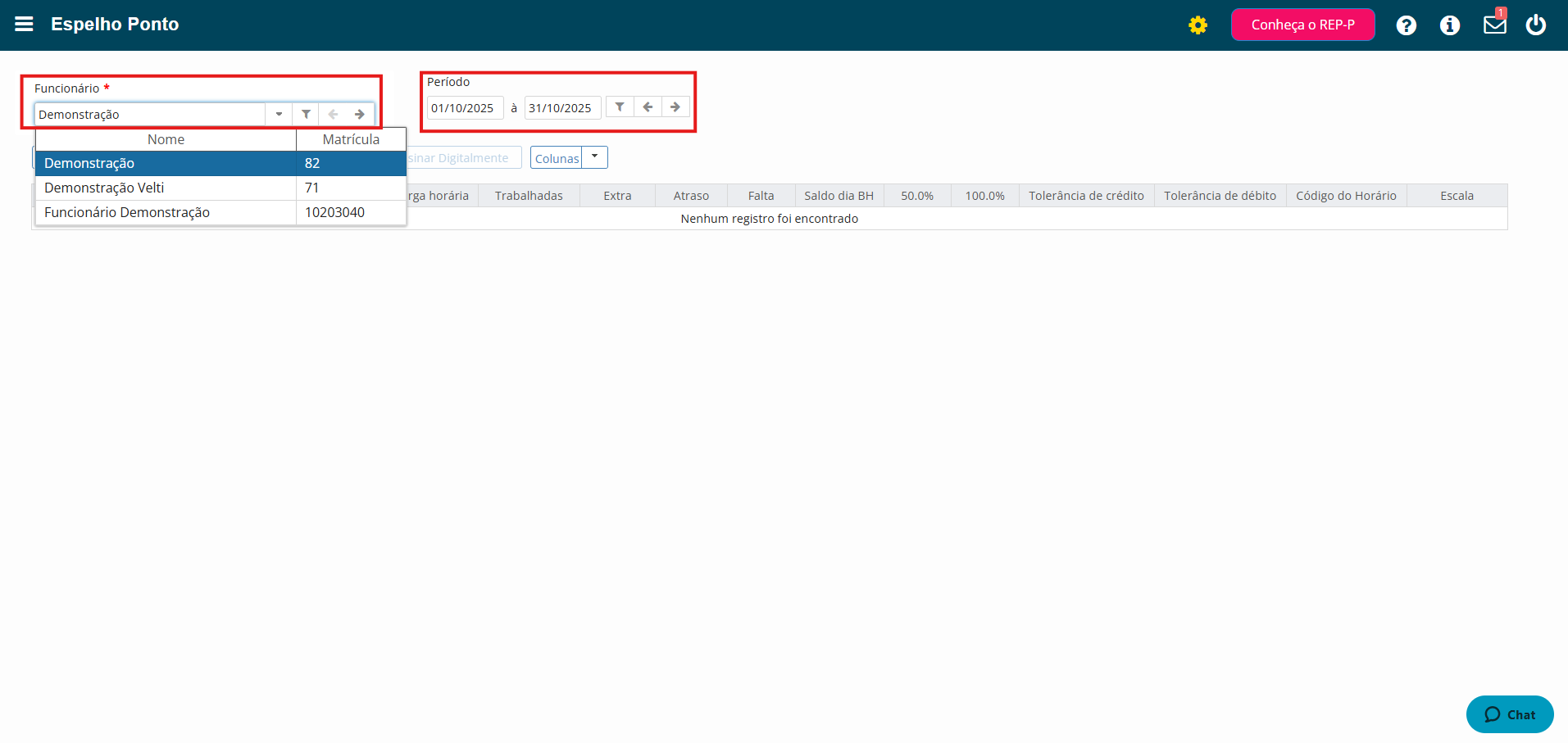The image size is (1568, 743).
Task: Click the Colunas button
Action: pyautogui.click(x=557, y=158)
